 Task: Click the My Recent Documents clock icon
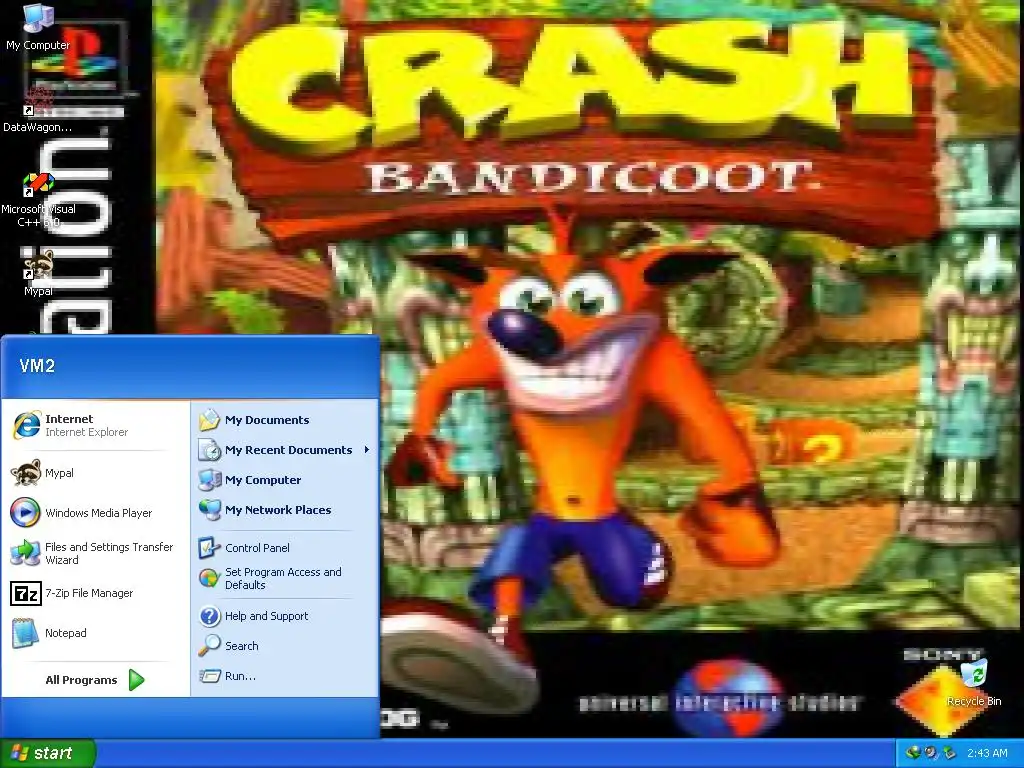tap(210, 450)
